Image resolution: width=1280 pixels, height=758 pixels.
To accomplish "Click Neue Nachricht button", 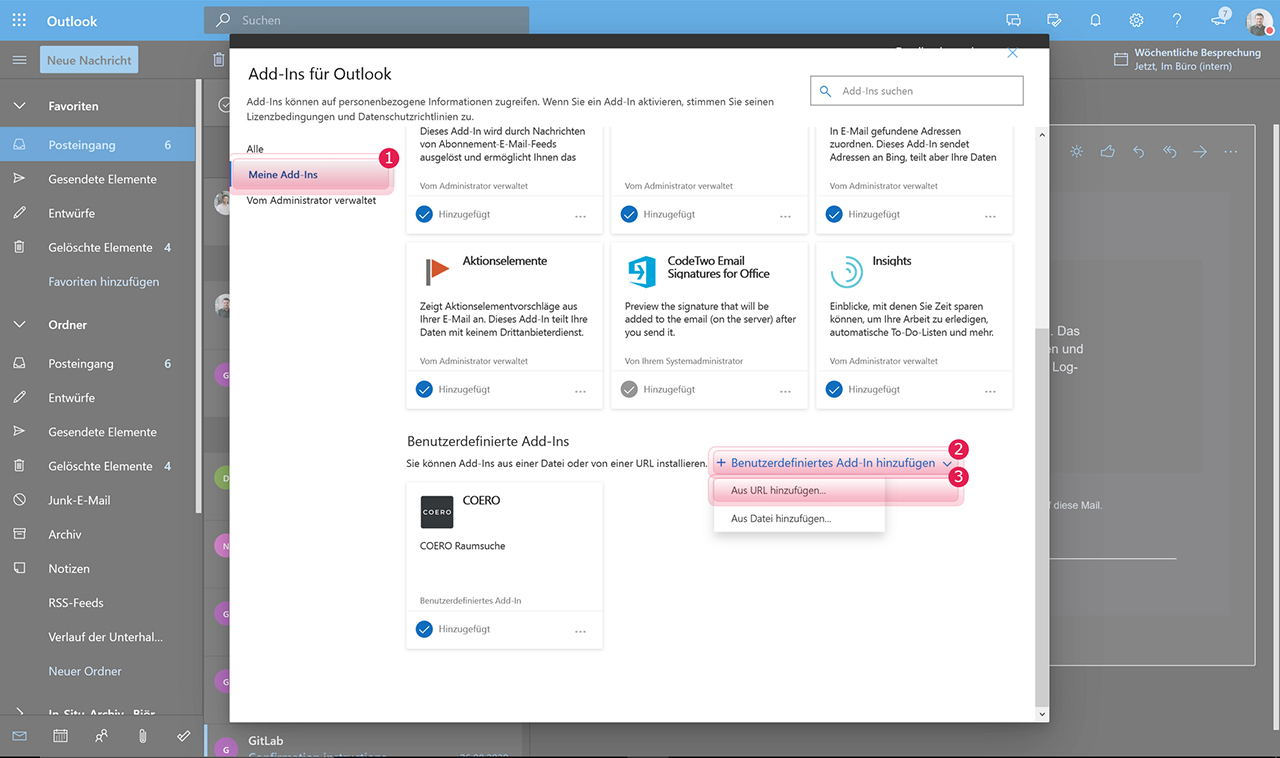I will (x=89, y=60).
